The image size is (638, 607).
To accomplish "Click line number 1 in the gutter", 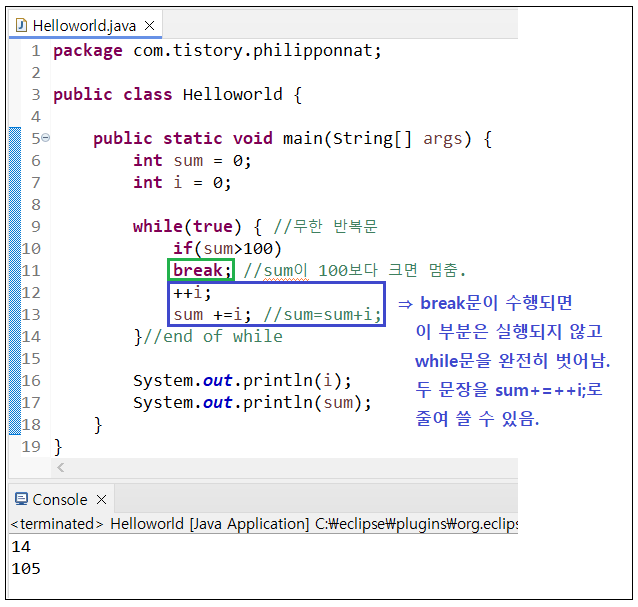I will (36, 51).
